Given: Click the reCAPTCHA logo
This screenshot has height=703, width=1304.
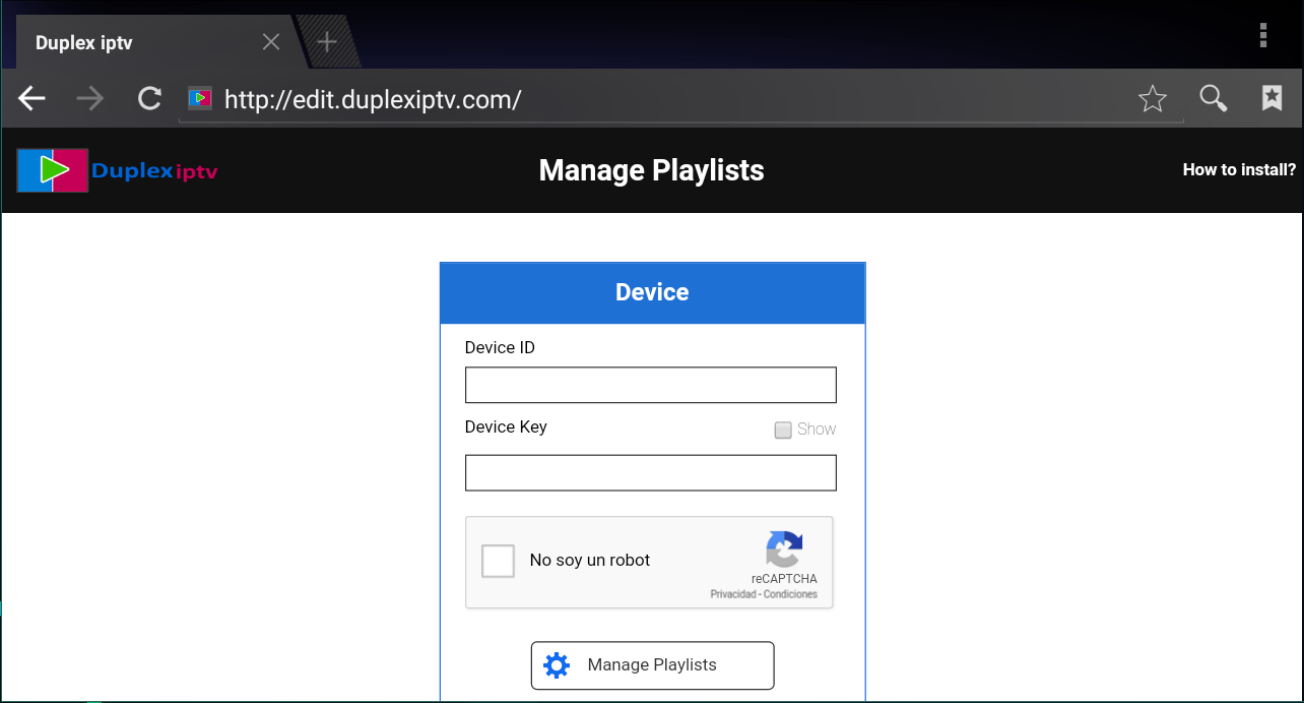Looking at the screenshot, I should coord(784,549).
